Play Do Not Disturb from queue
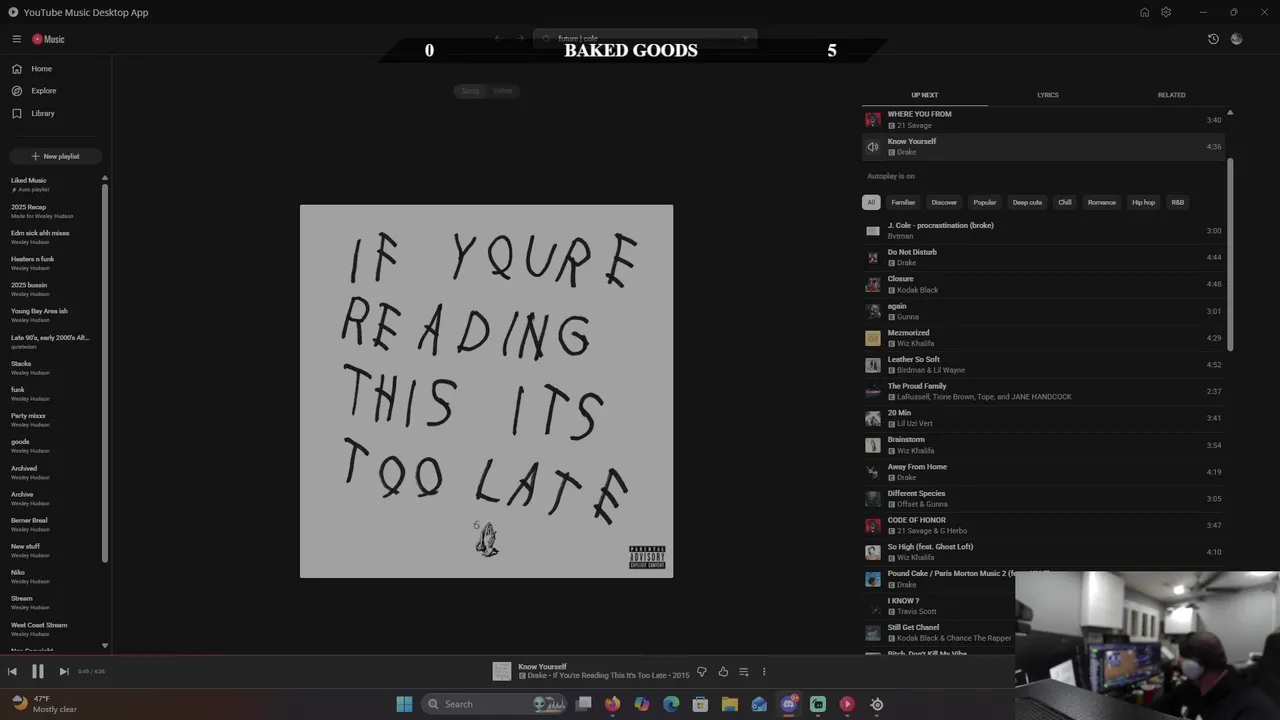This screenshot has width=1280, height=720. [x=1043, y=257]
